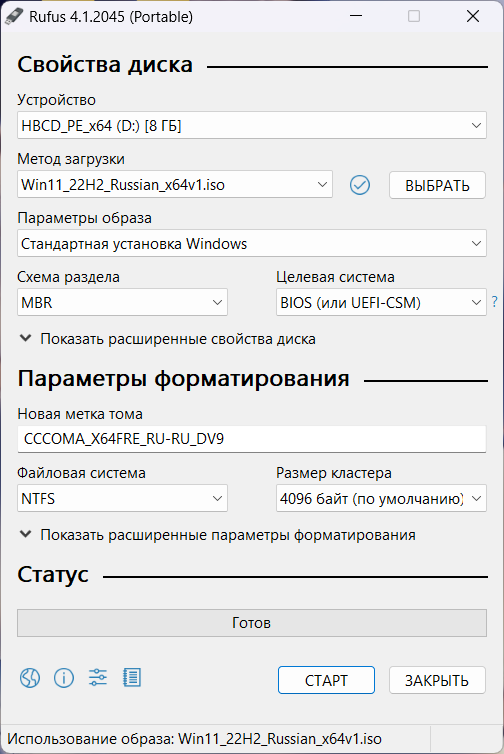Open the About info icon
The height and width of the screenshot is (754, 504).
[x=64, y=678]
